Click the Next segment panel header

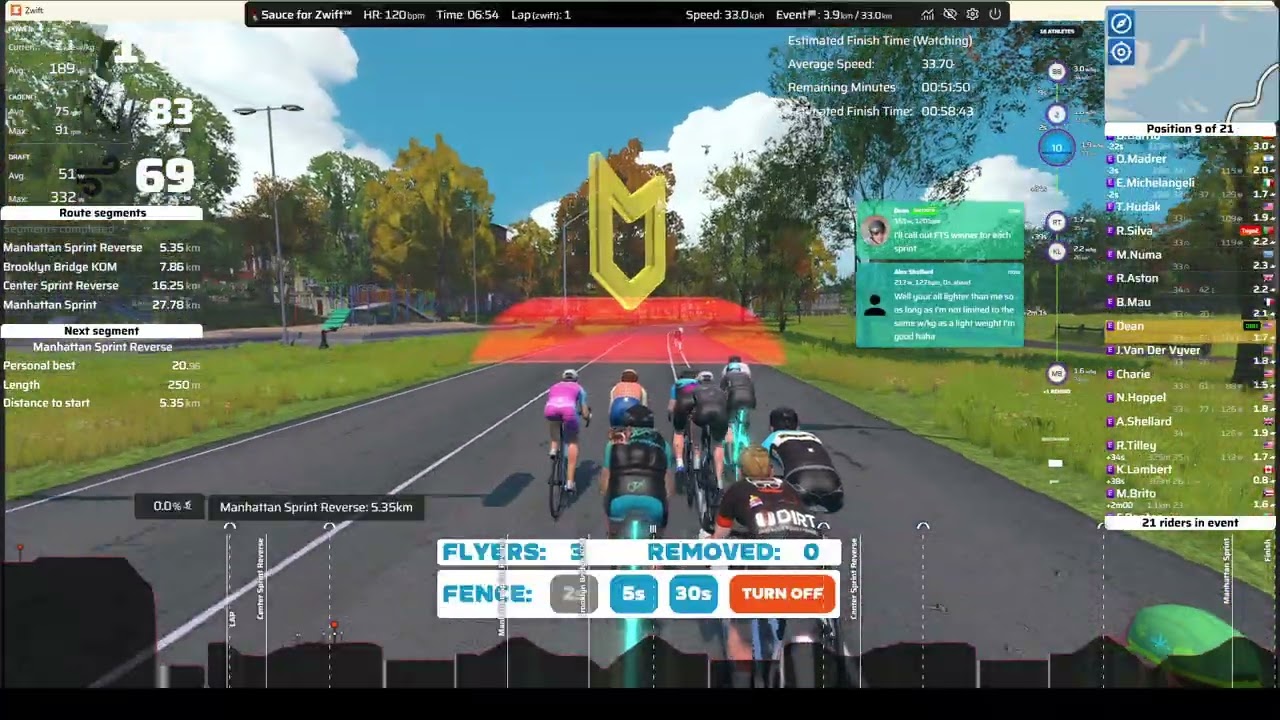(101, 331)
